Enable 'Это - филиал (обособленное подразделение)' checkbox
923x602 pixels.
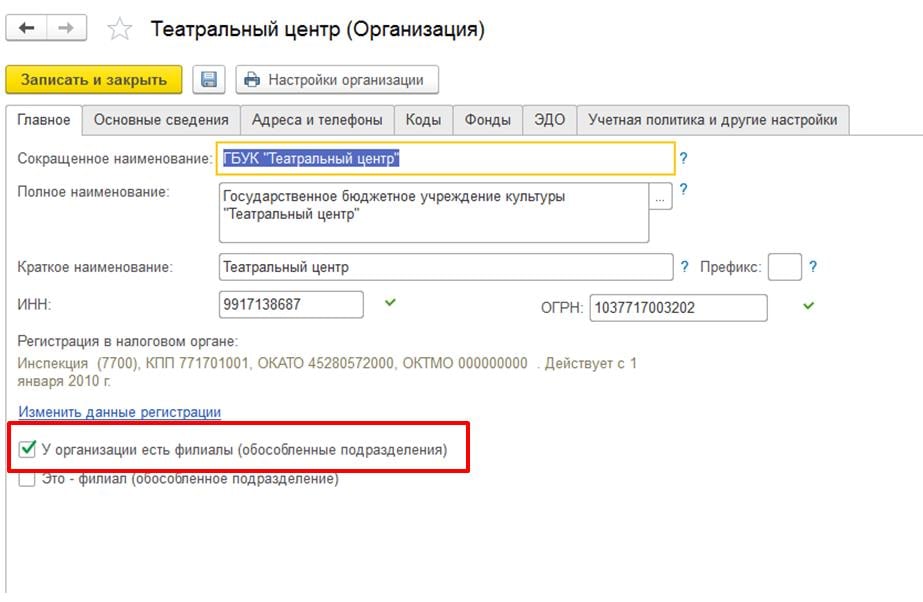click(26, 479)
